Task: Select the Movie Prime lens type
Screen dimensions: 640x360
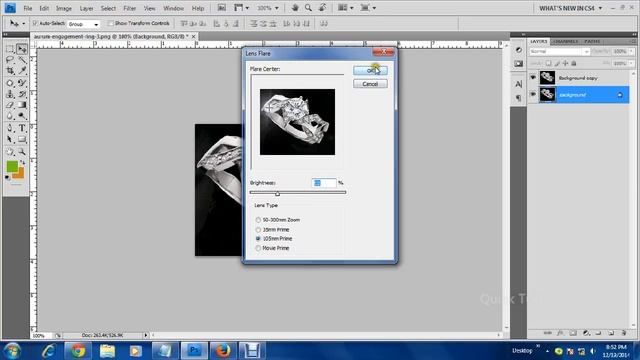Action: tap(258, 248)
